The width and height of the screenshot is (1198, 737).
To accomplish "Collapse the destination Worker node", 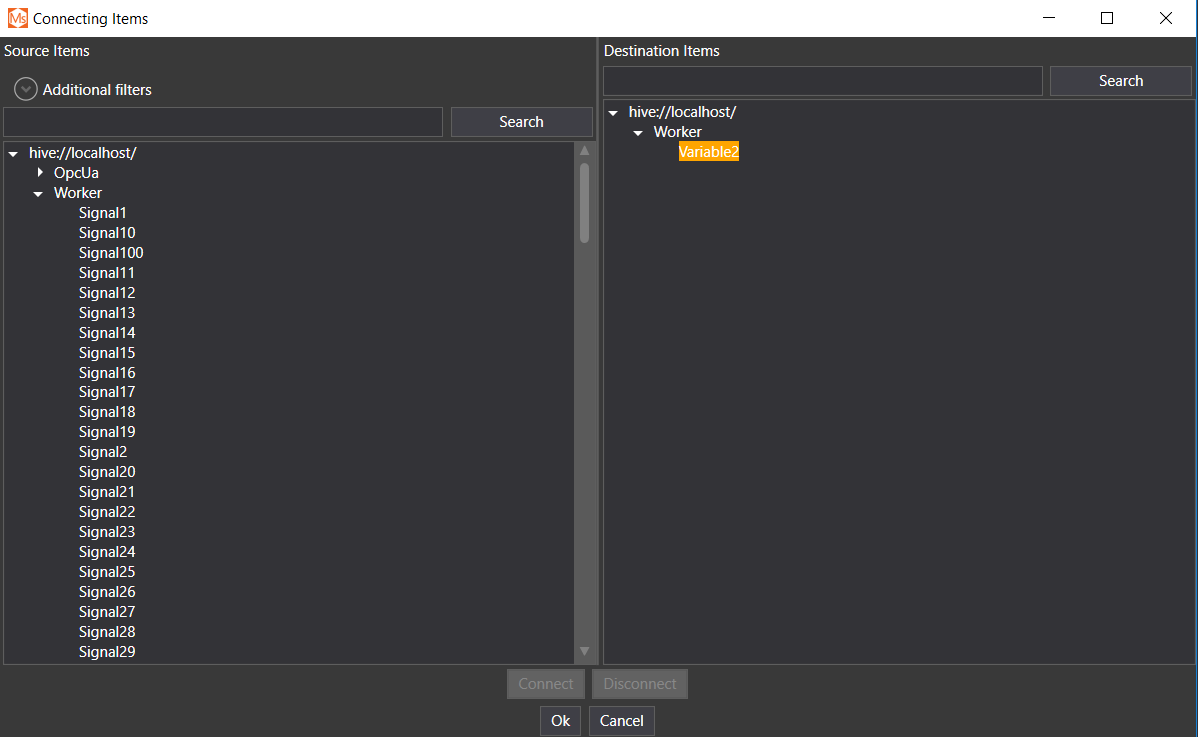I will tap(638, 133).
